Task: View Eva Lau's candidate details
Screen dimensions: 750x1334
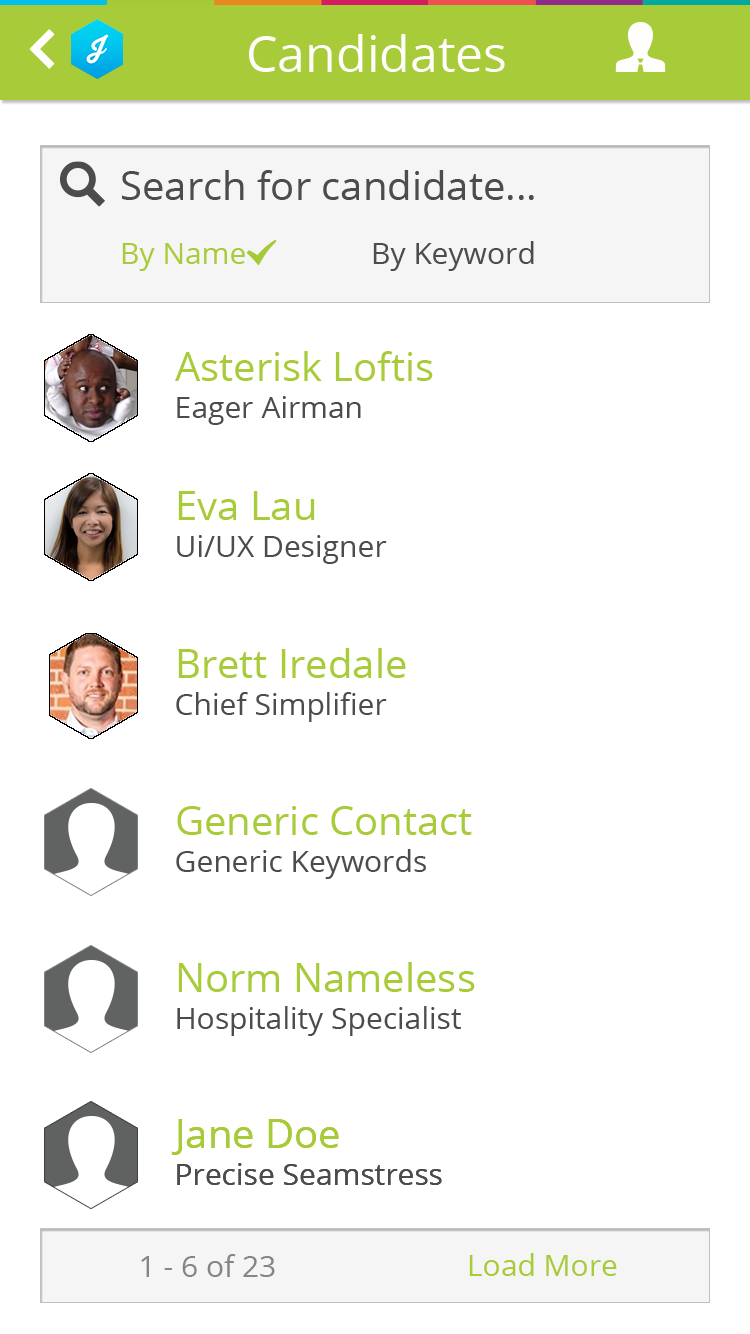Action: (x=246, y=506)
